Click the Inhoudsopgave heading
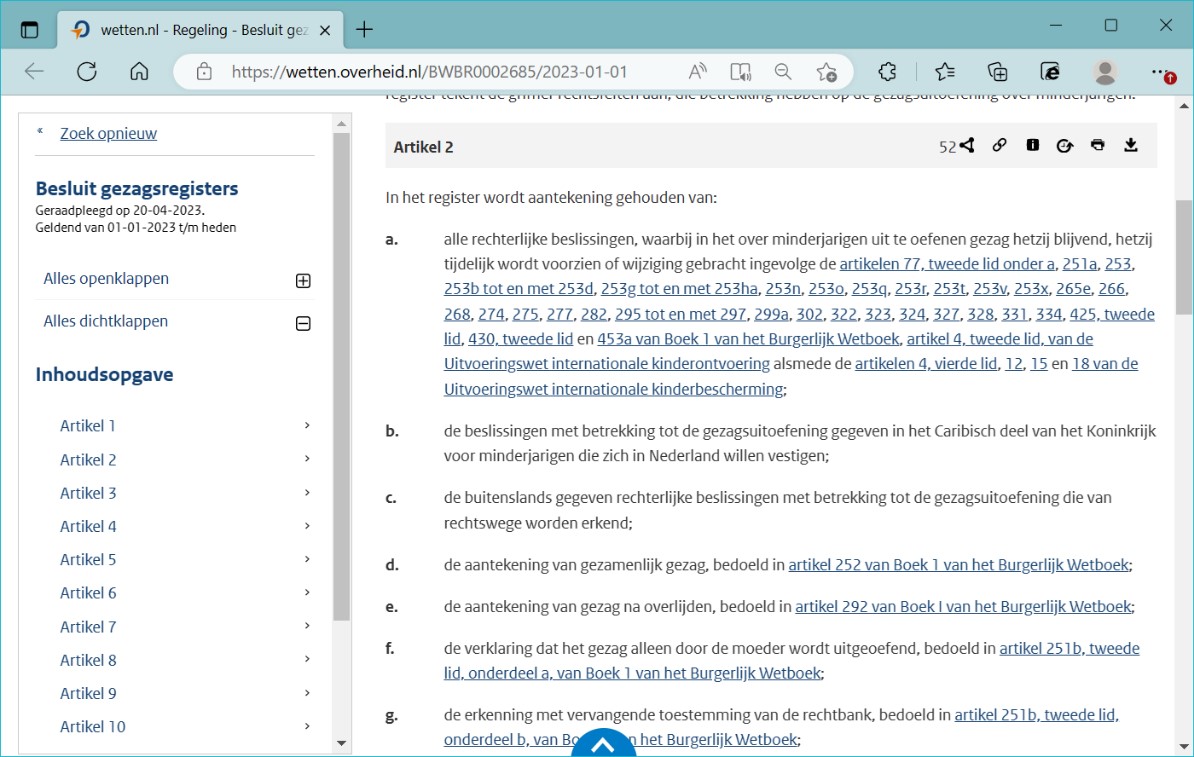 104,374
